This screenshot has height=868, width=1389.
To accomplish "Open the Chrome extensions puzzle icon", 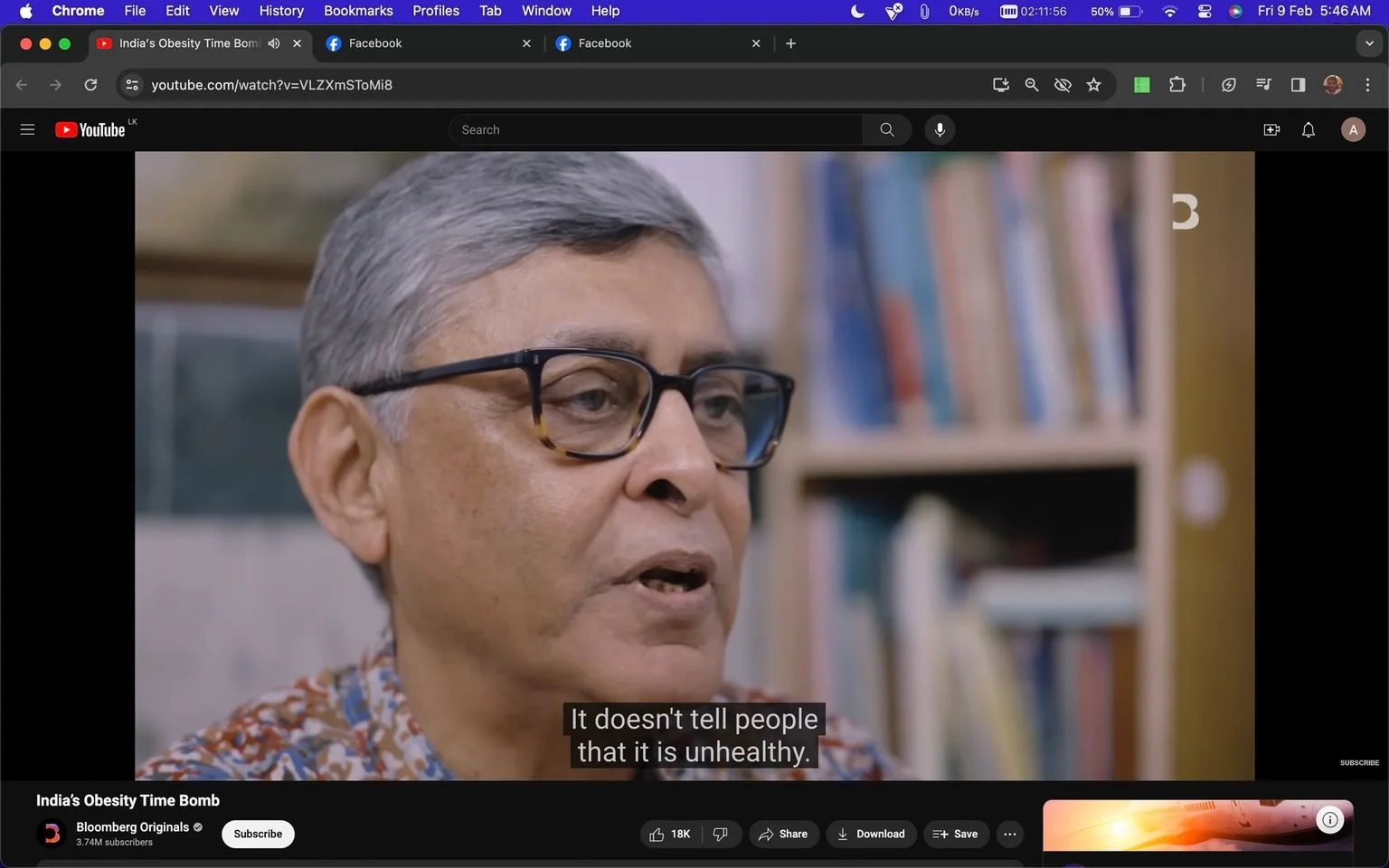I will click(x=1176, y=85).
